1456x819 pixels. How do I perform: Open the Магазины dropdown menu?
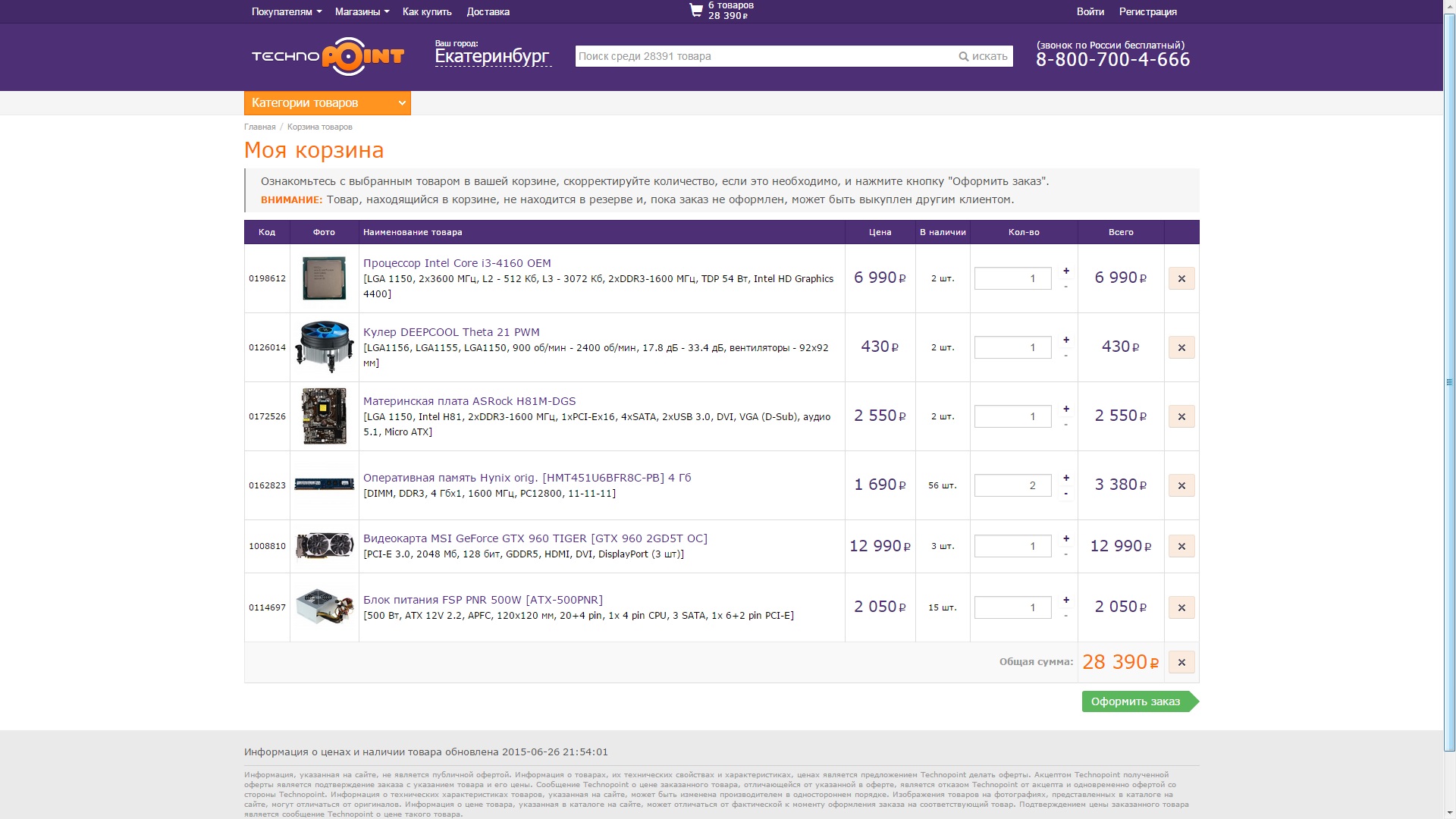[362, 11]
